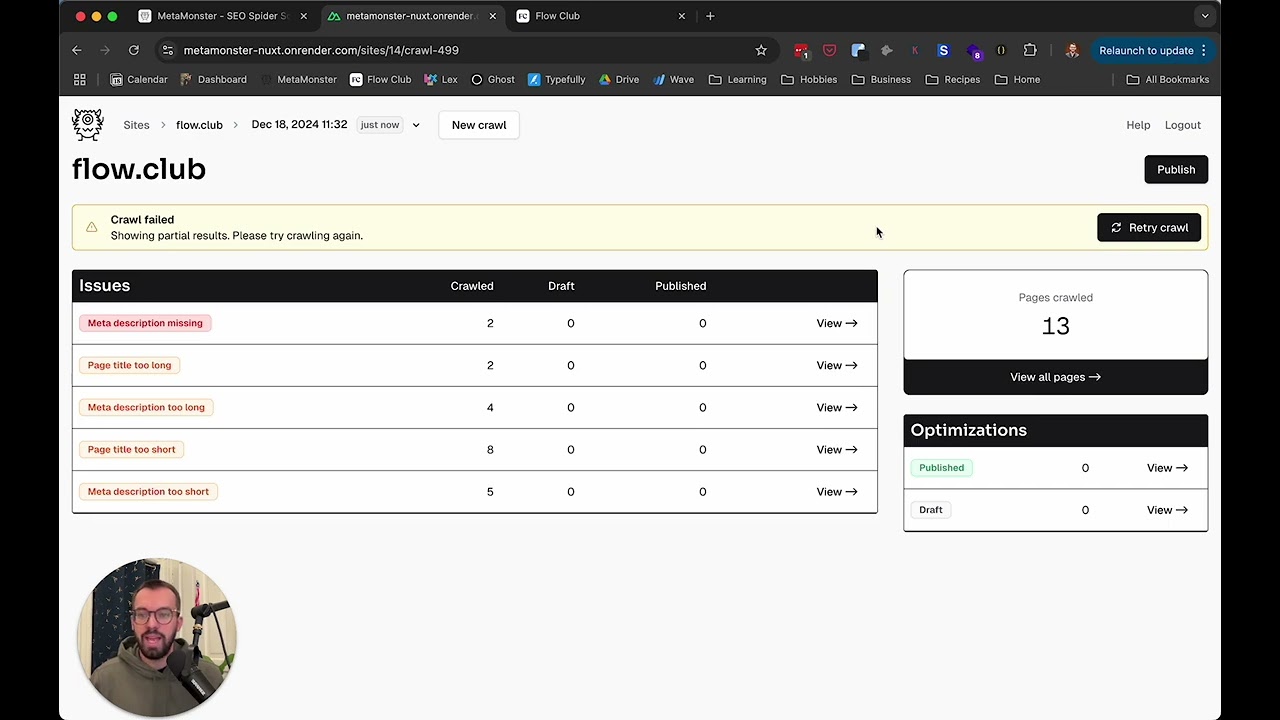Open the Drive bookmark
Screen dimensions: 1280x720
pos(619,79)
